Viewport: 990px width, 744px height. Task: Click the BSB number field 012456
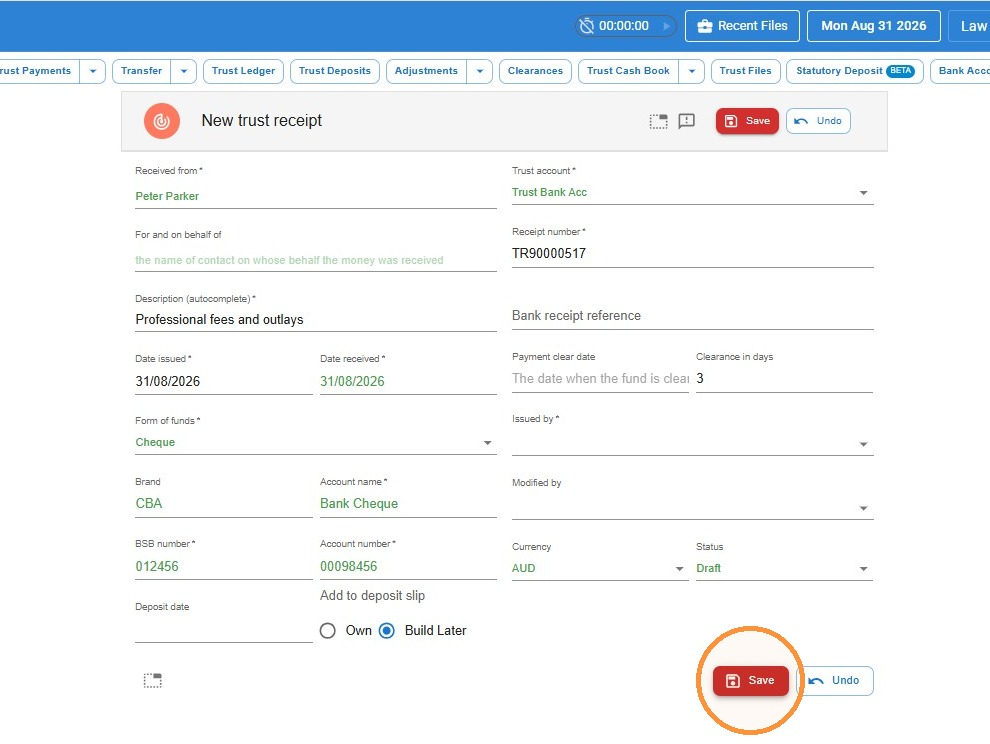tap(224, 566)
